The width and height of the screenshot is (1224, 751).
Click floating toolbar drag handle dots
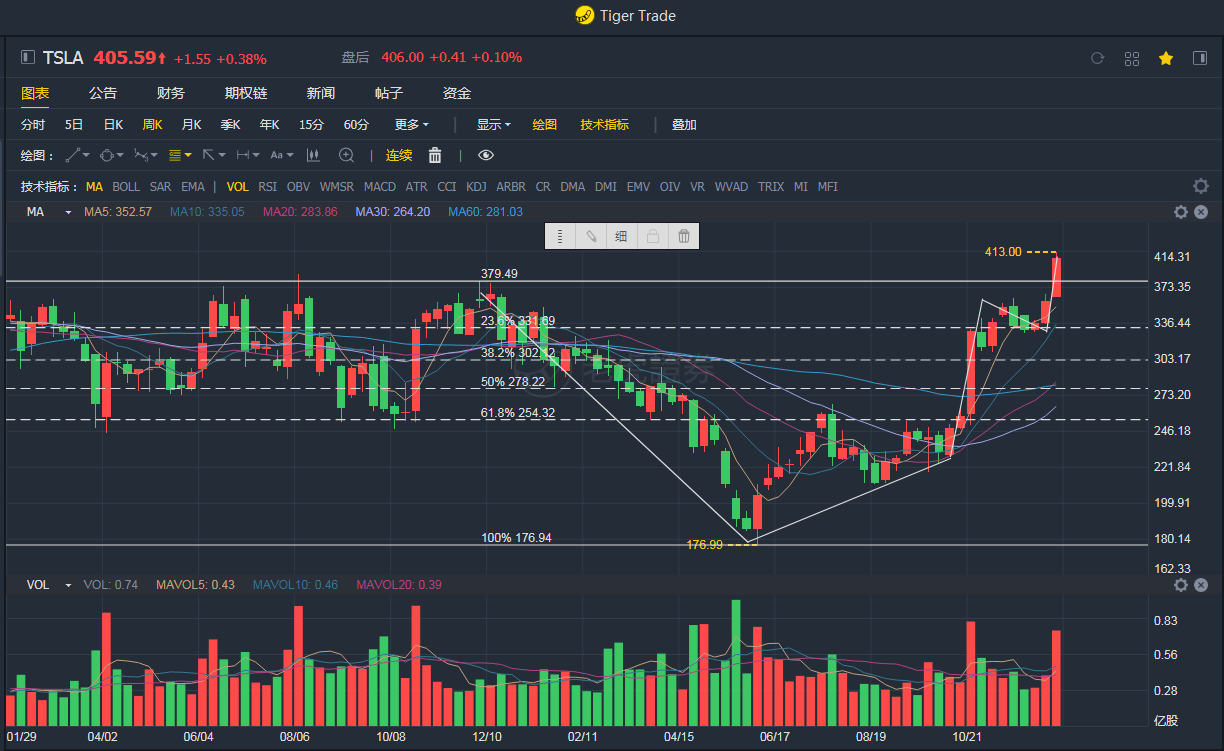pyautogui.click(x=560, y=236)
